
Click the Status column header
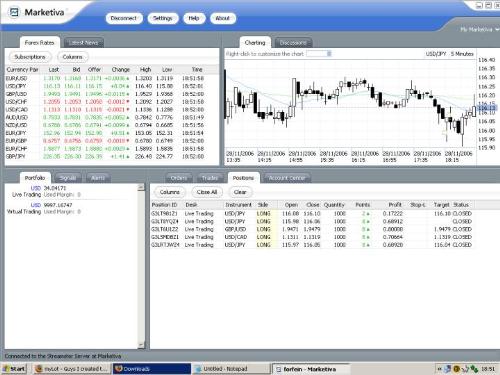coord(462,205)
